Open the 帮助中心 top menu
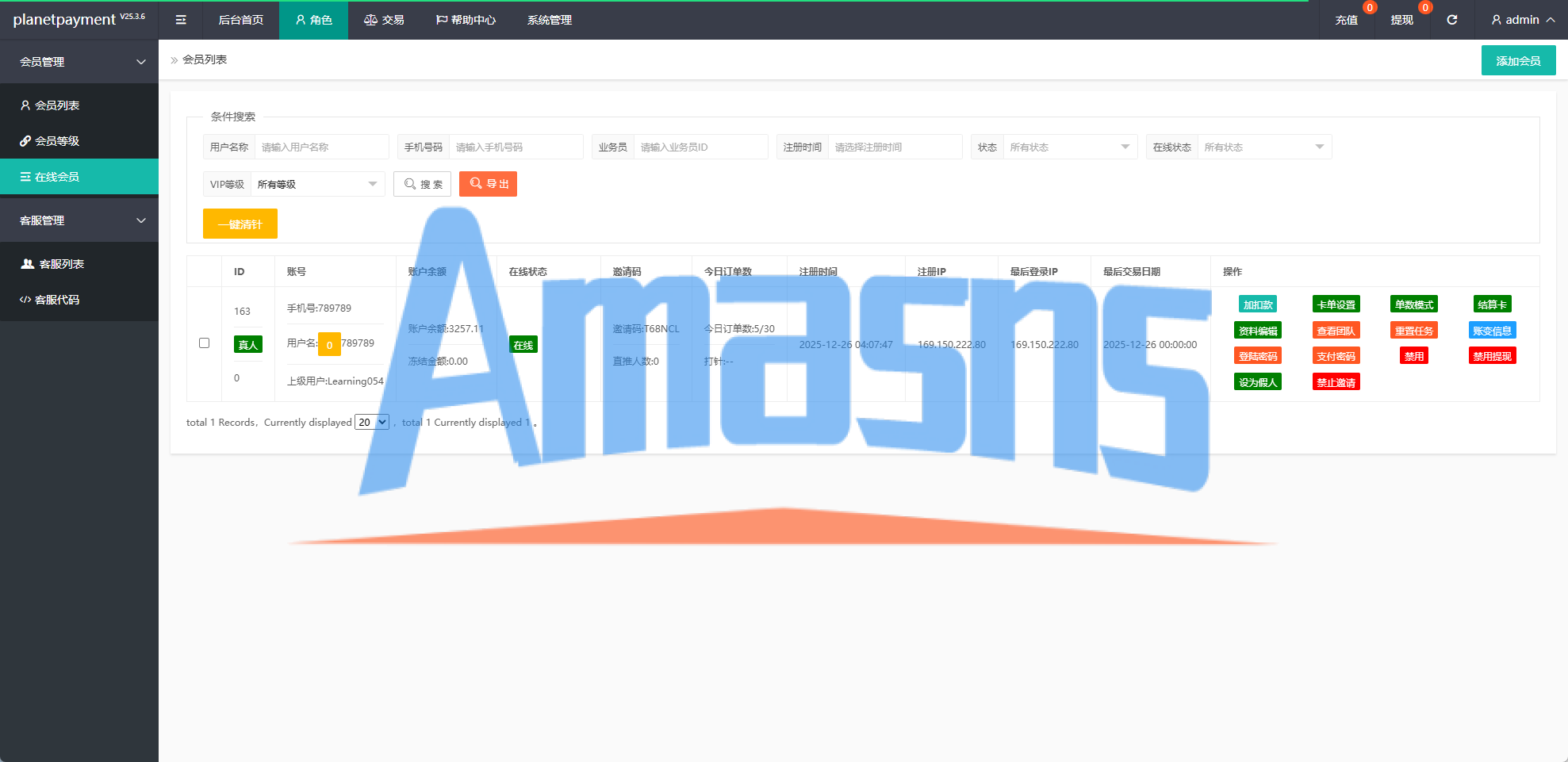 pos(466,20)
